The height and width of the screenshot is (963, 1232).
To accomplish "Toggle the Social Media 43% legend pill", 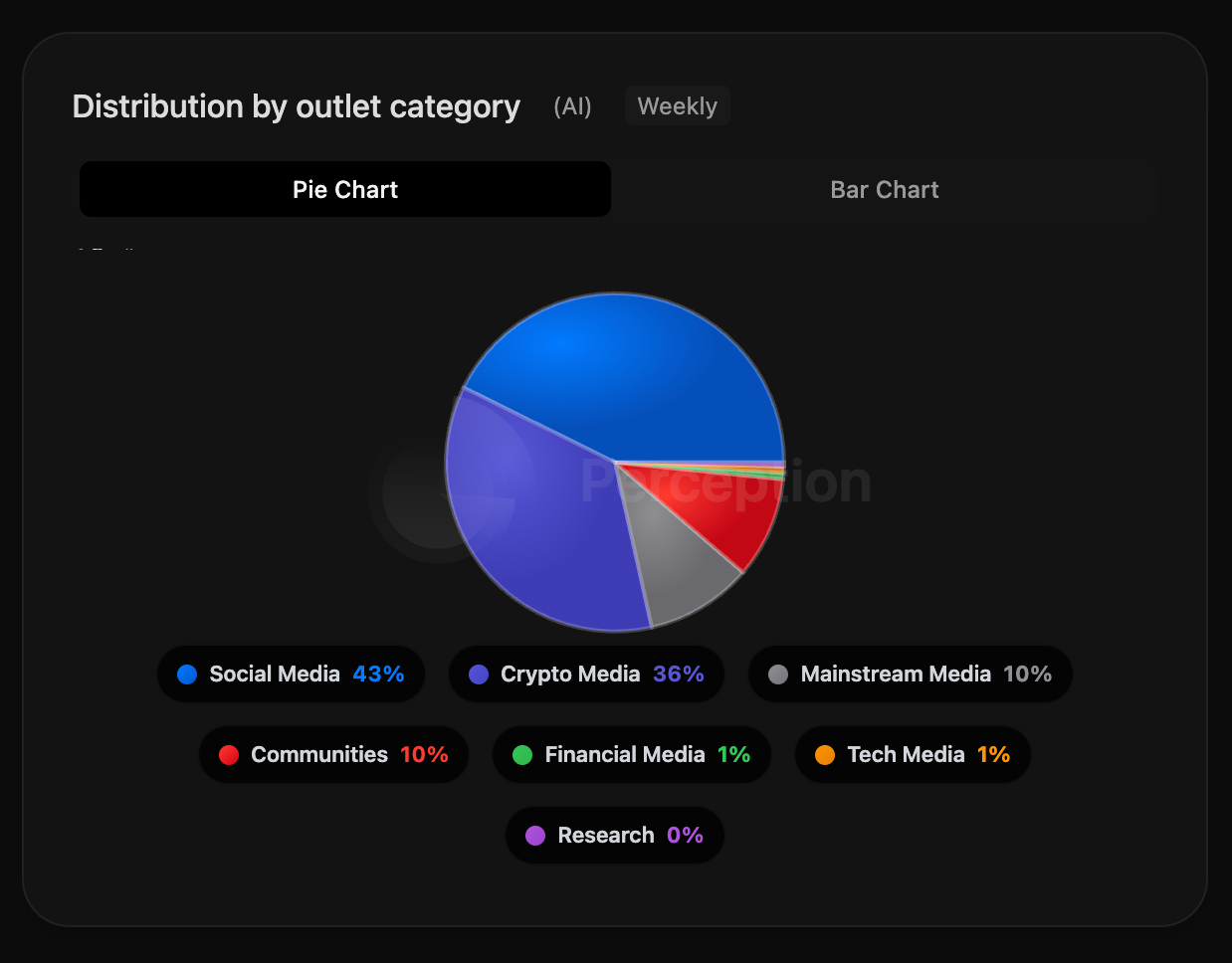I will [292, 674].
